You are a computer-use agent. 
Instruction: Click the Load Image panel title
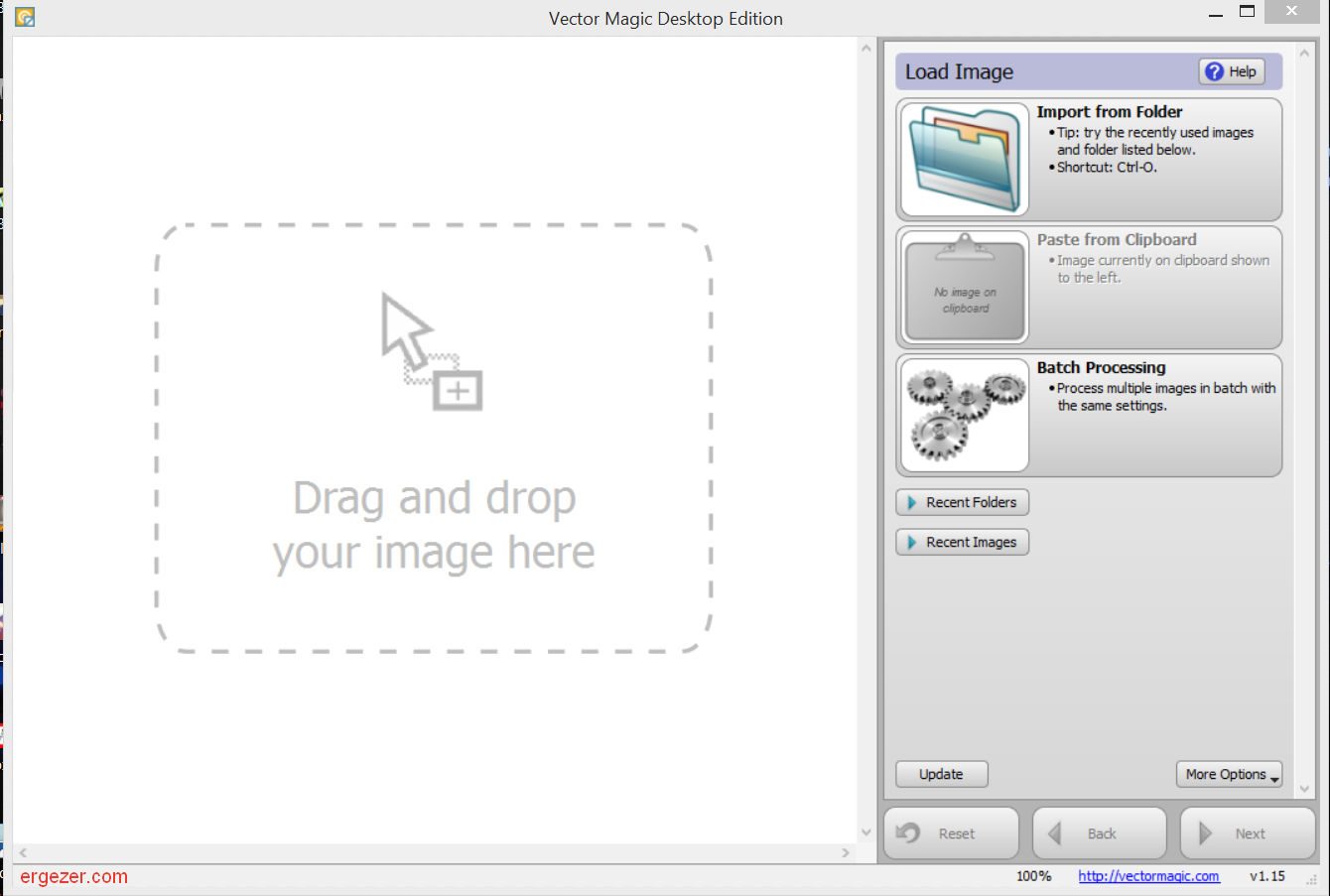(x=959, y=71)
